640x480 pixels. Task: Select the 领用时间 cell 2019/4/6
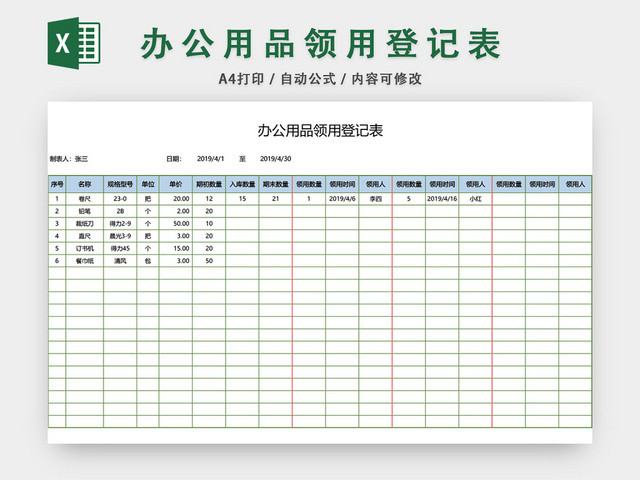(x=342, y=199)
